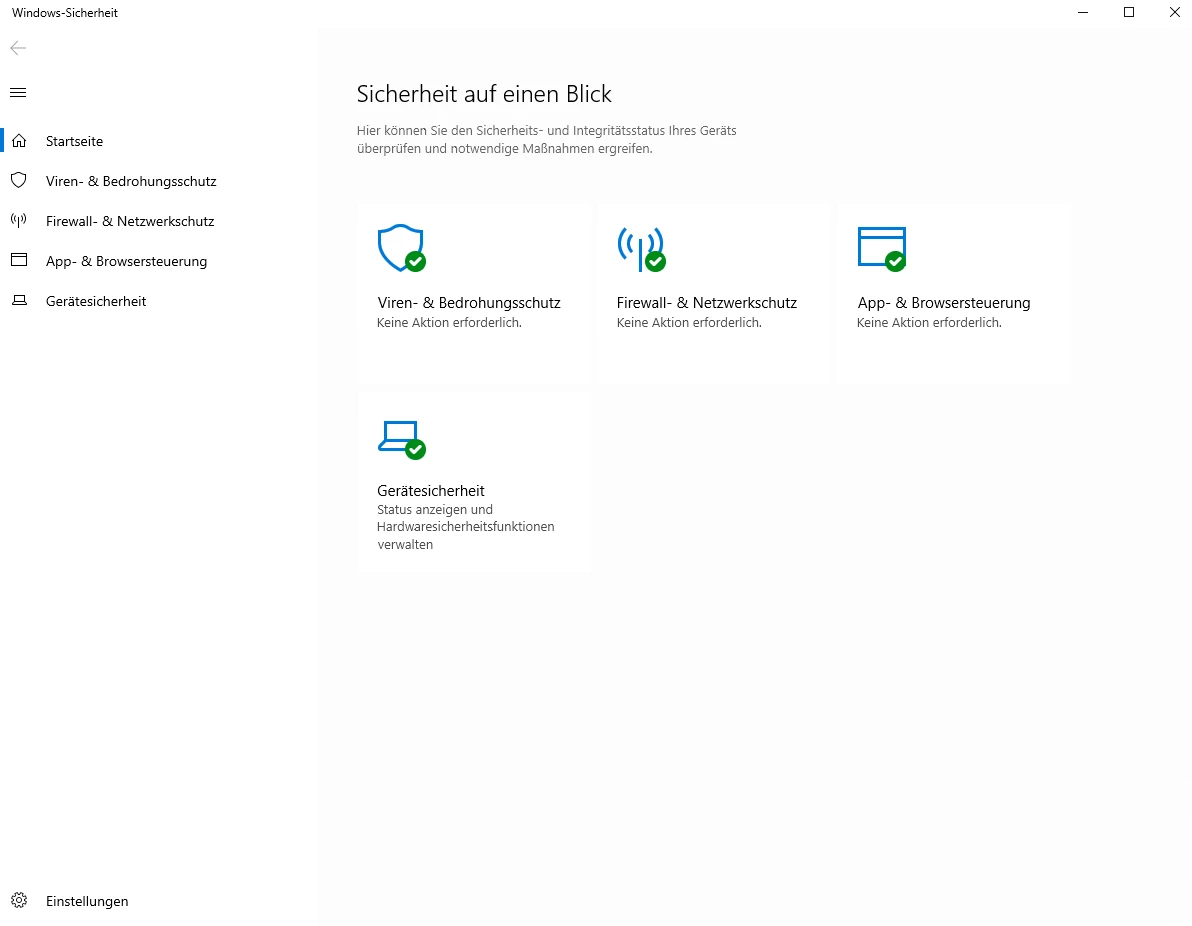Screen dimensions: 1192x926
Task: Open Einstellungen text at the sidebar bottom
Action: tap(87, 902)
